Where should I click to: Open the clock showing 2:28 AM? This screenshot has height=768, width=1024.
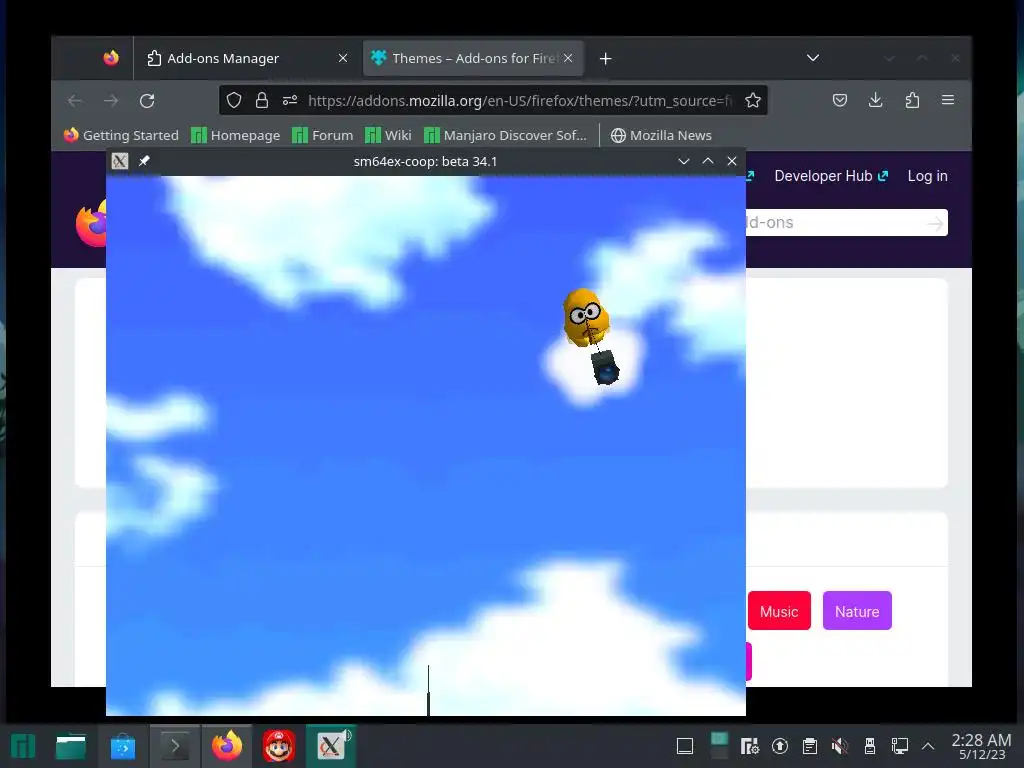(x=982, y=747)
